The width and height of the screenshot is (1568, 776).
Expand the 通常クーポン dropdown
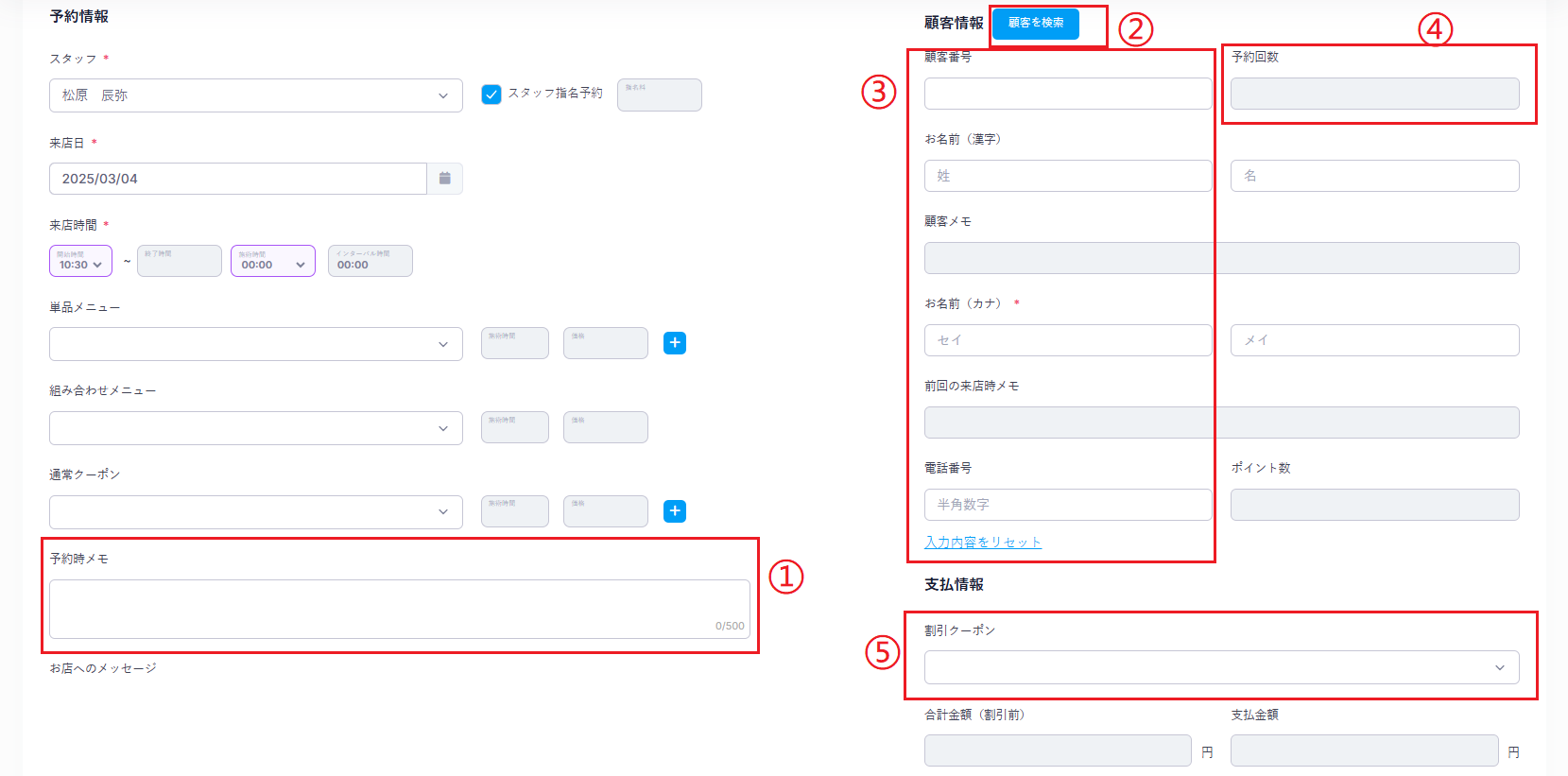pyautogui.click(x=255, y=512)
